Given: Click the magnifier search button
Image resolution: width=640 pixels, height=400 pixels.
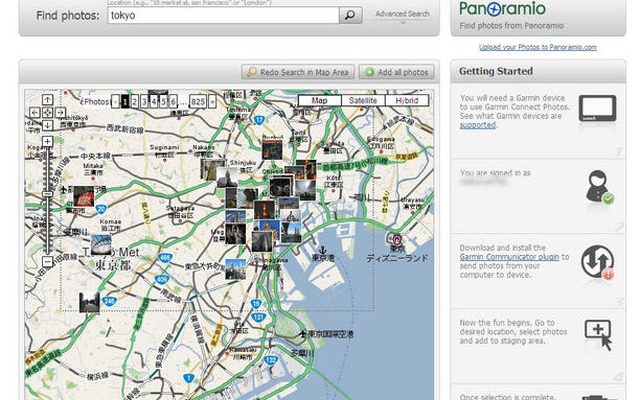Looking at the screenshot, I should coord(351,16).
